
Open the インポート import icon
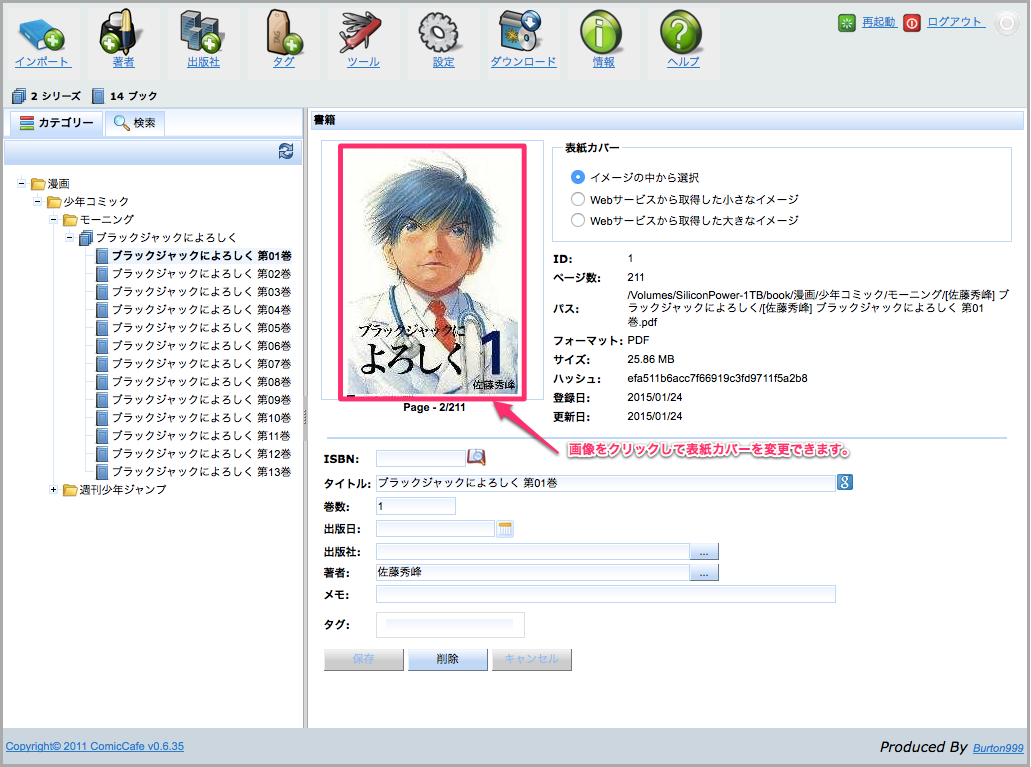(x=41, y=34)
